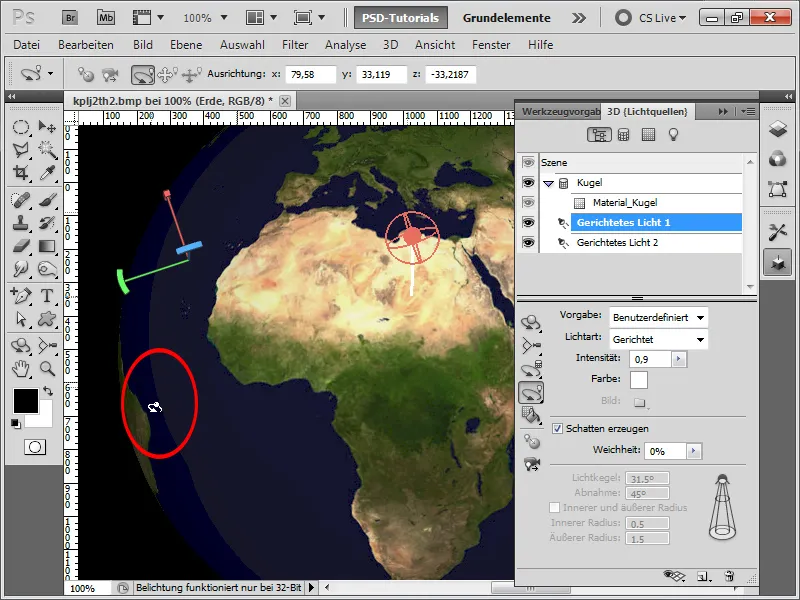Screen dimensions: 800x600
Task: Filter 3D panel by materials
Action: 648,135
